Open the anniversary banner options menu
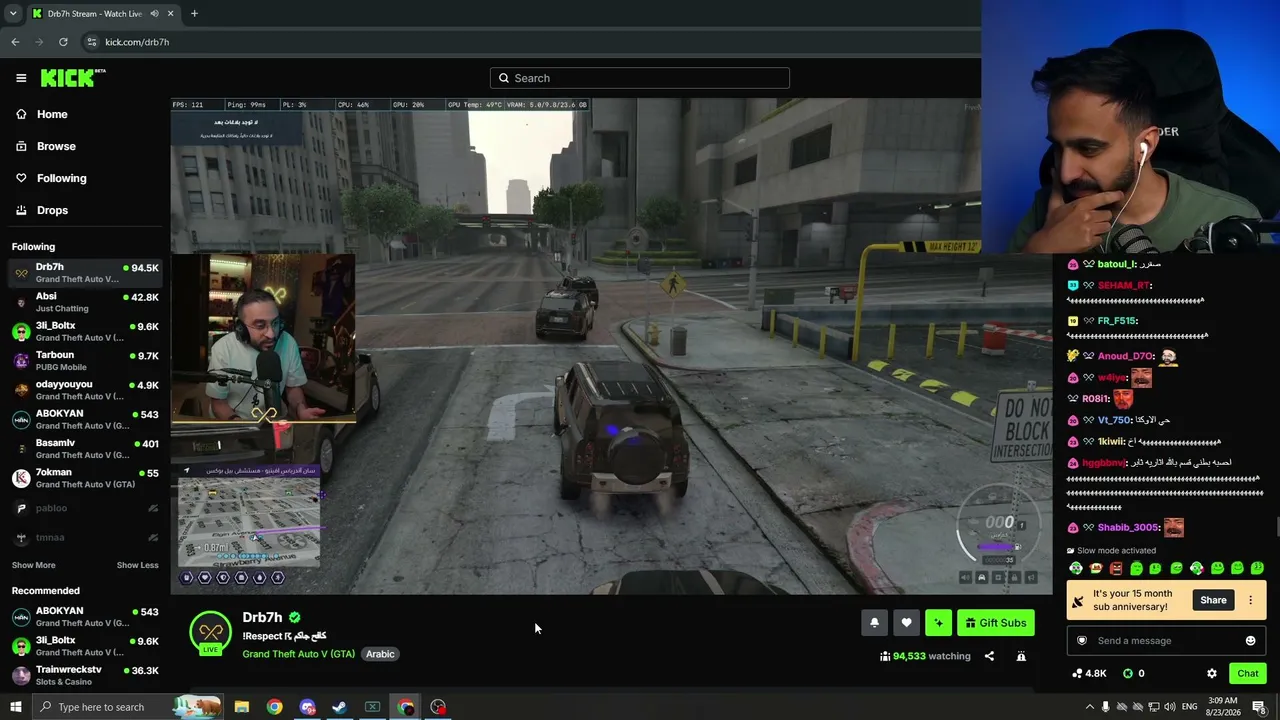Image resolution: width=1280 pixels, height=720 pixels. (x=1250, y=600)
